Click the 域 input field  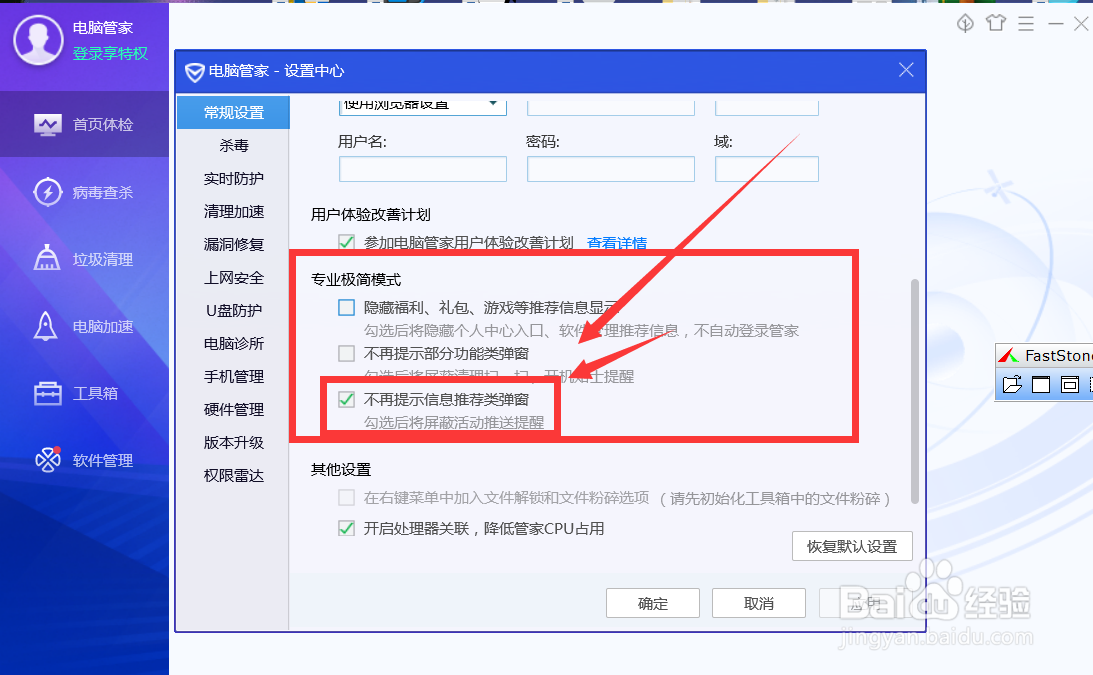tap(767, 169)
